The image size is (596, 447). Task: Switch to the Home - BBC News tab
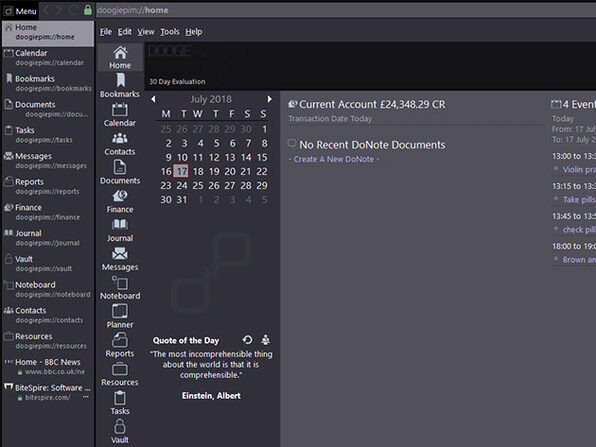pyautogui.click(x=48, y=367)
